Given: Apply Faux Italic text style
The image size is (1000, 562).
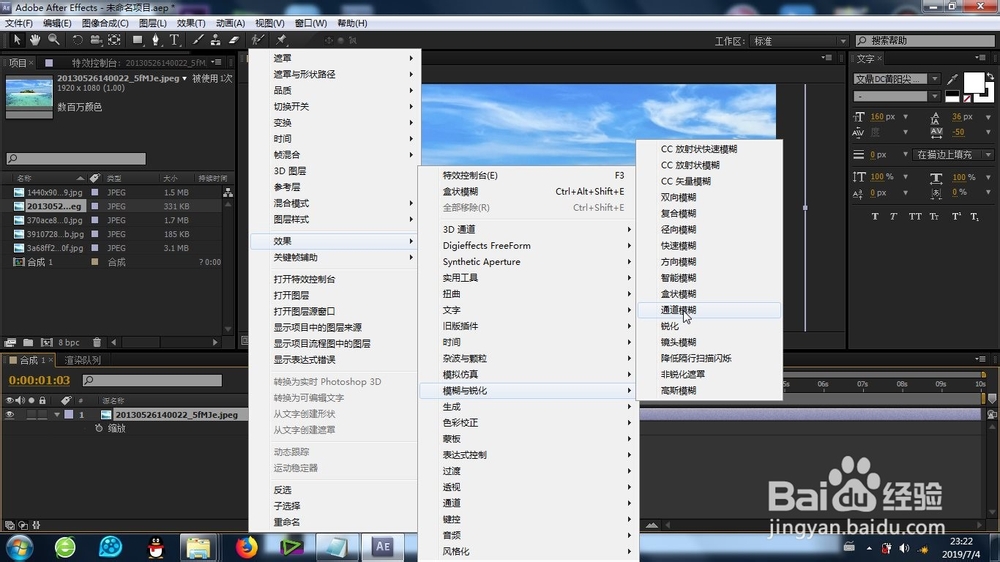Looking at the screenshot, I should 893,217.
